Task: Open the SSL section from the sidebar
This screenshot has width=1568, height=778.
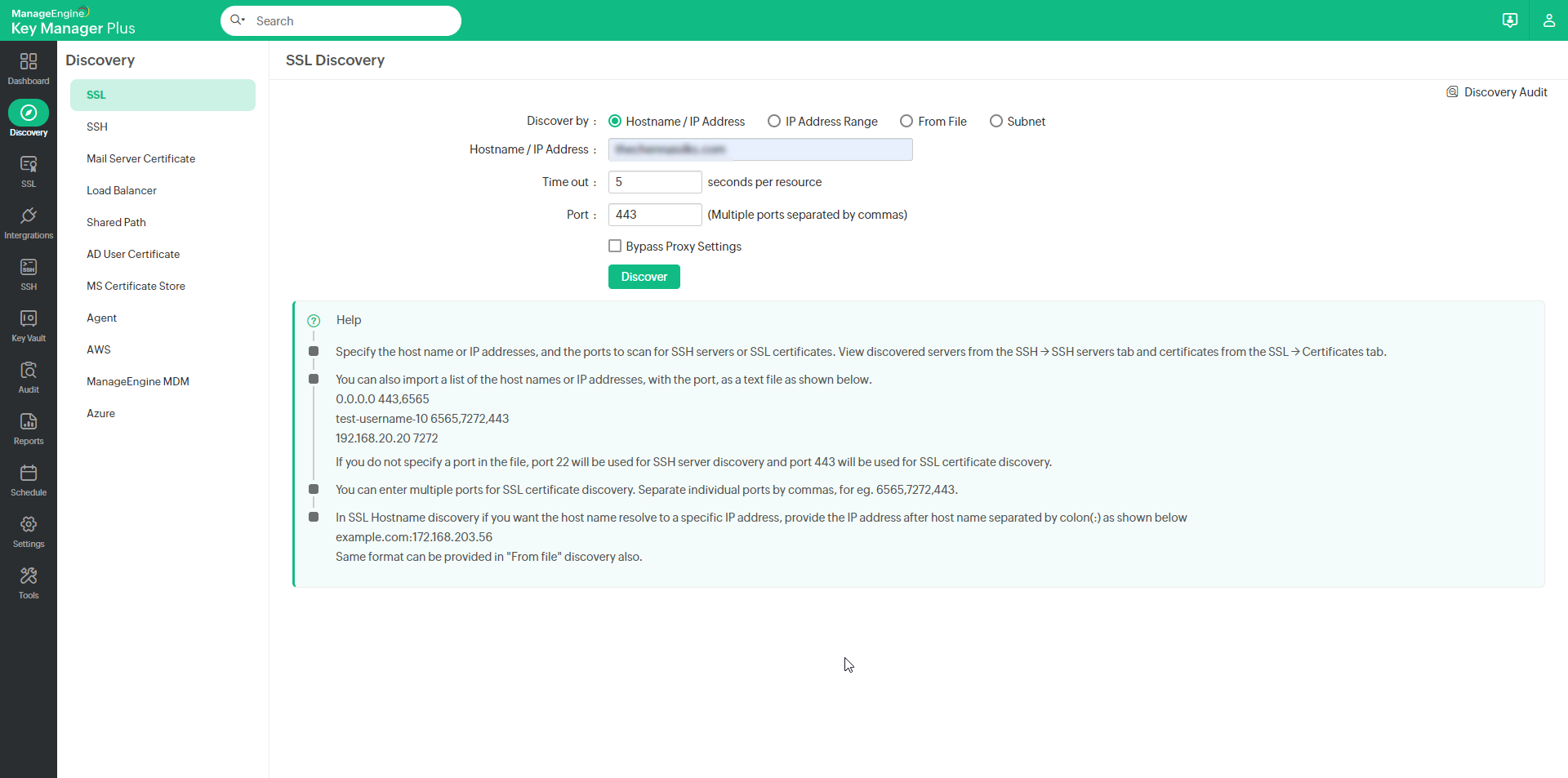Action: point(29,170)
